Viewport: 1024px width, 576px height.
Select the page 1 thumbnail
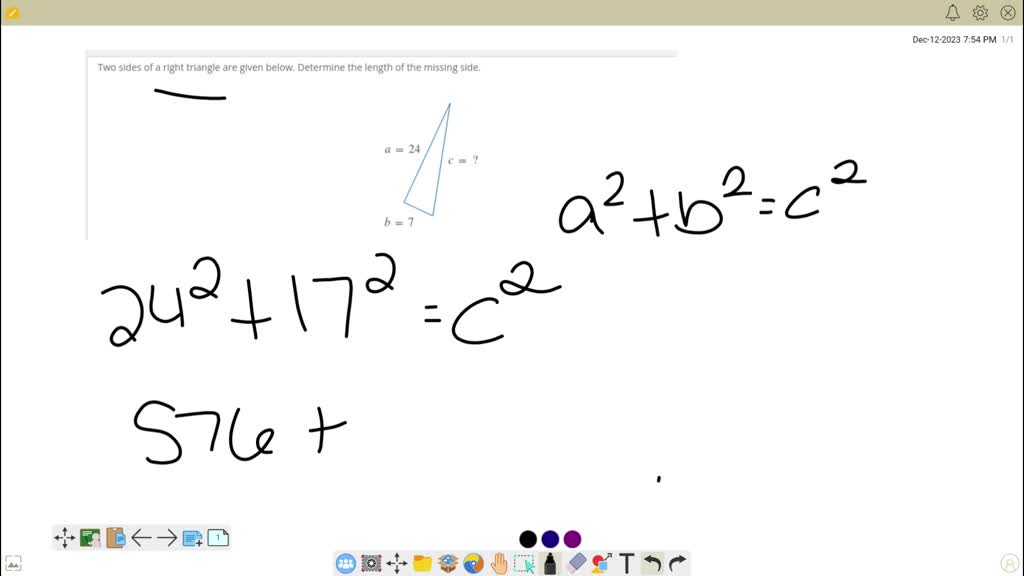[x=217, y=537]
